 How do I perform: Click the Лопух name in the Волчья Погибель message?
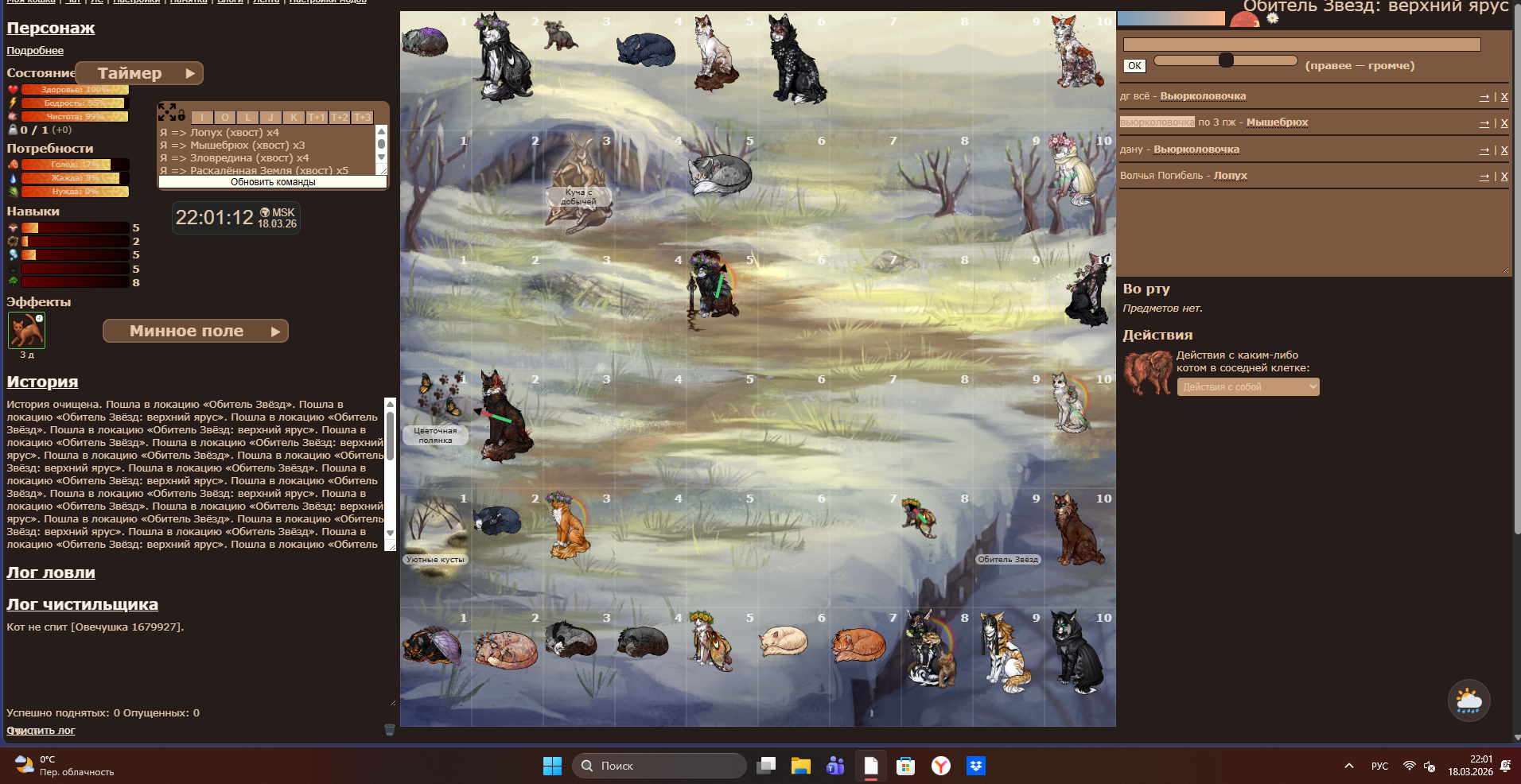[1230, 176]
